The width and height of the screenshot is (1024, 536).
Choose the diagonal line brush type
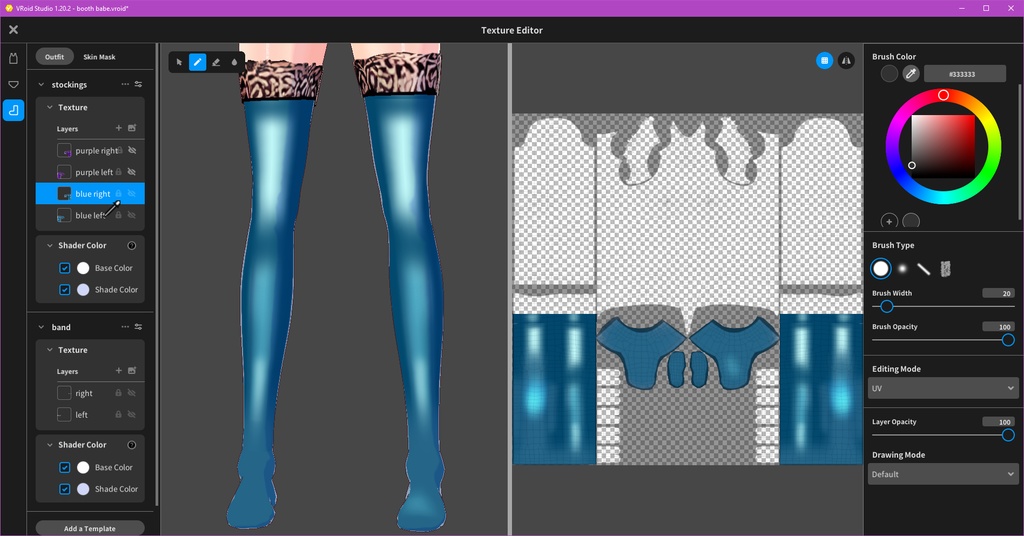click(923, 268)
